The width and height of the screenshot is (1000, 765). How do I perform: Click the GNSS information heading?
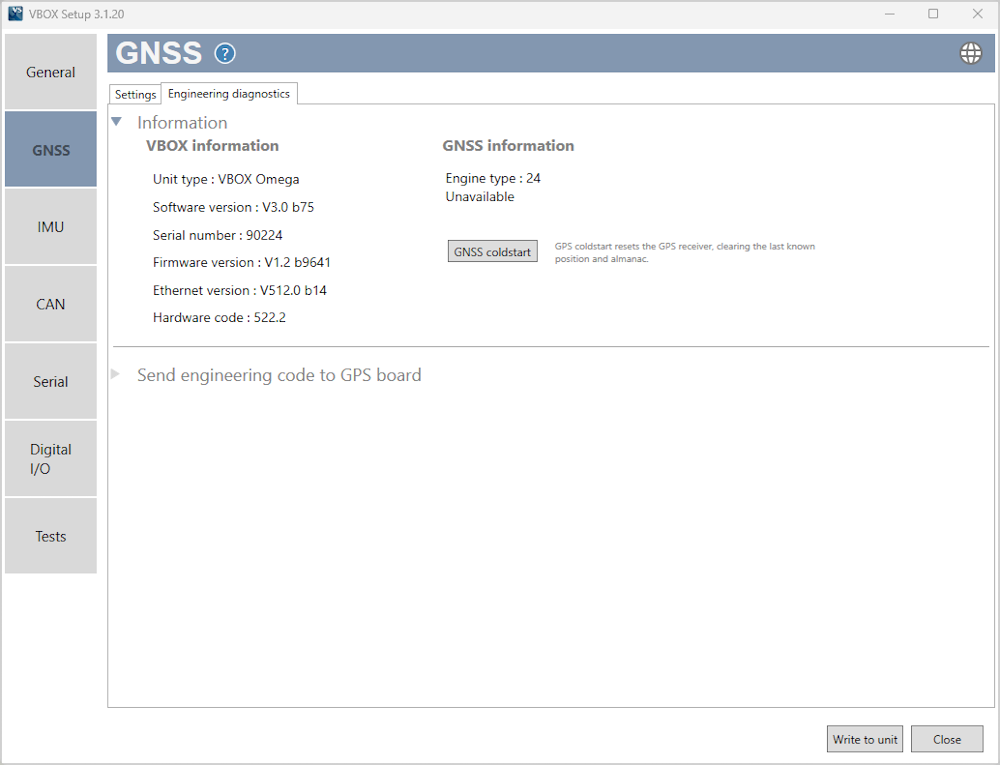tap(508, 146)
